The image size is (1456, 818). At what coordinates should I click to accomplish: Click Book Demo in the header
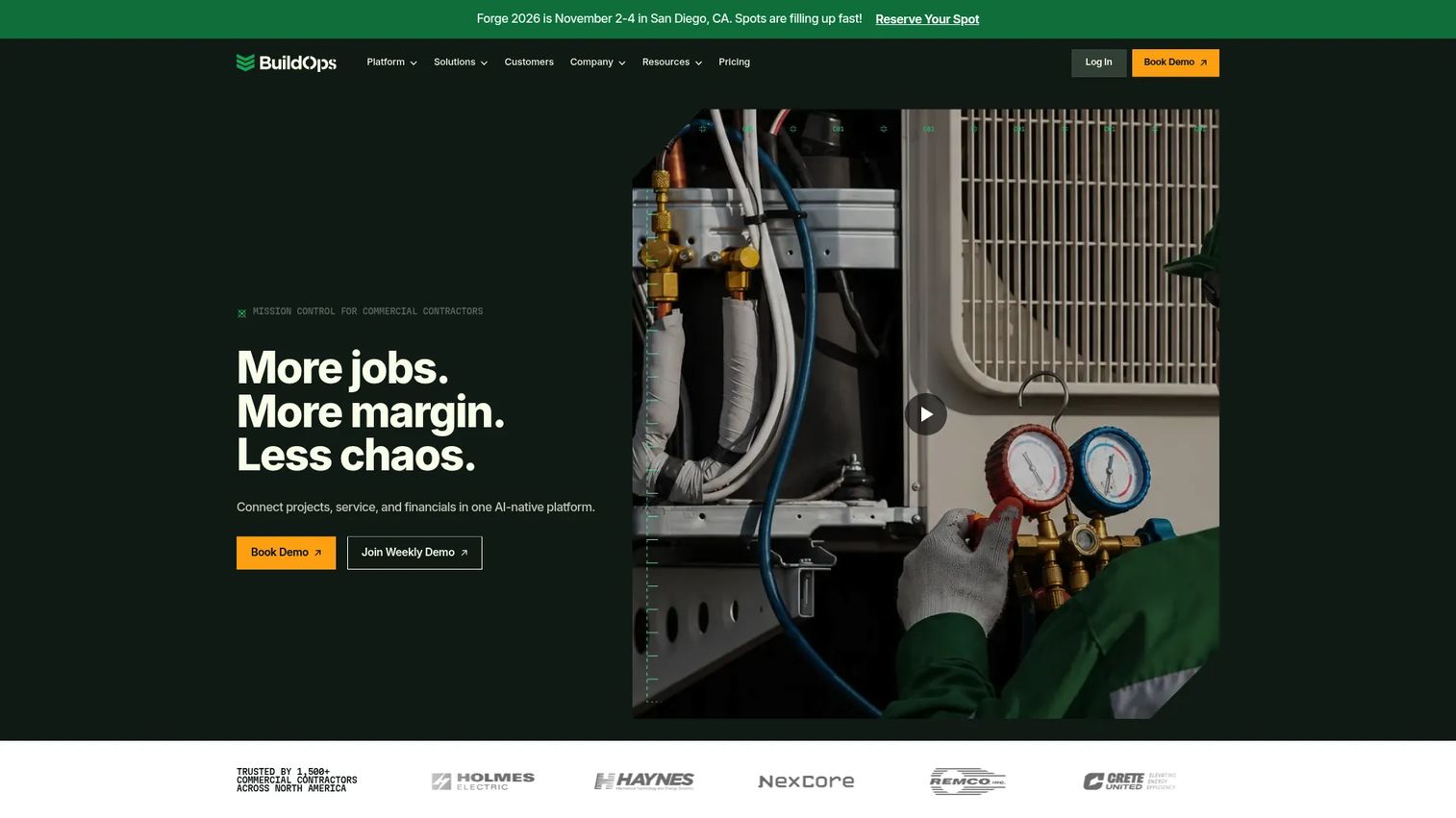[x=1175, y=62]
